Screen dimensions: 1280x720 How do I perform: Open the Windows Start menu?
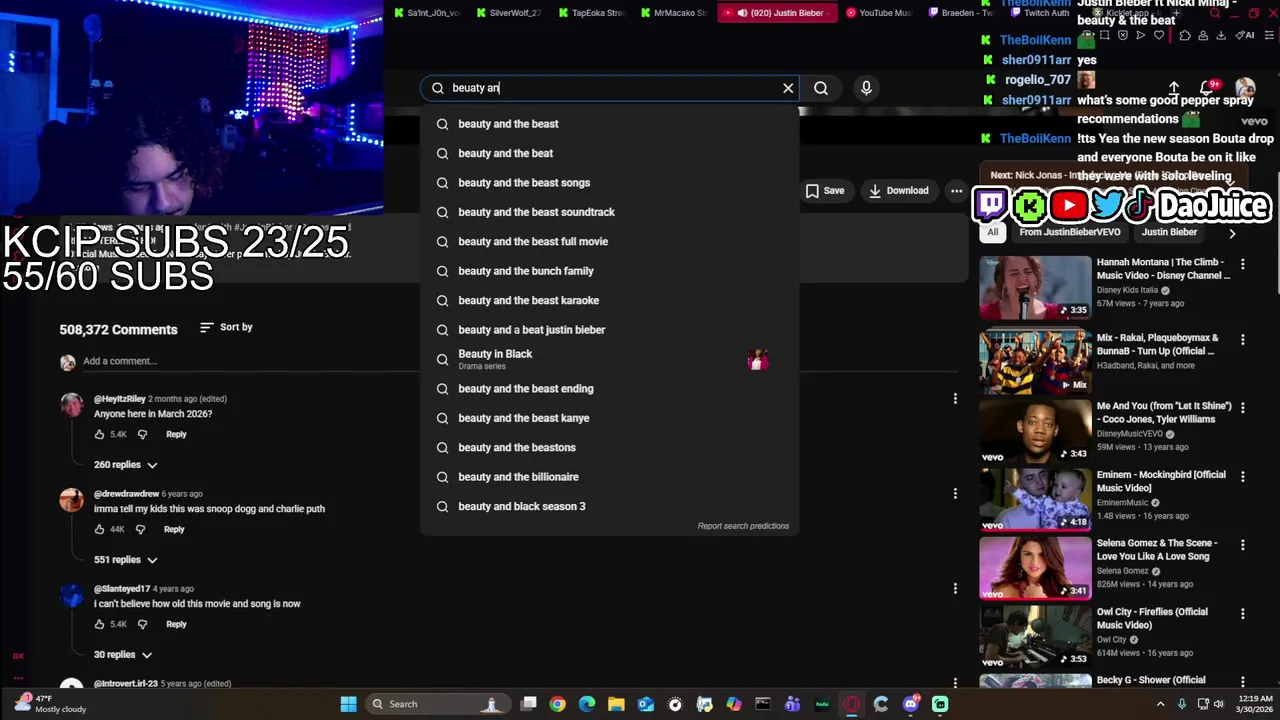pyautogui.click(x=348, y=704)
